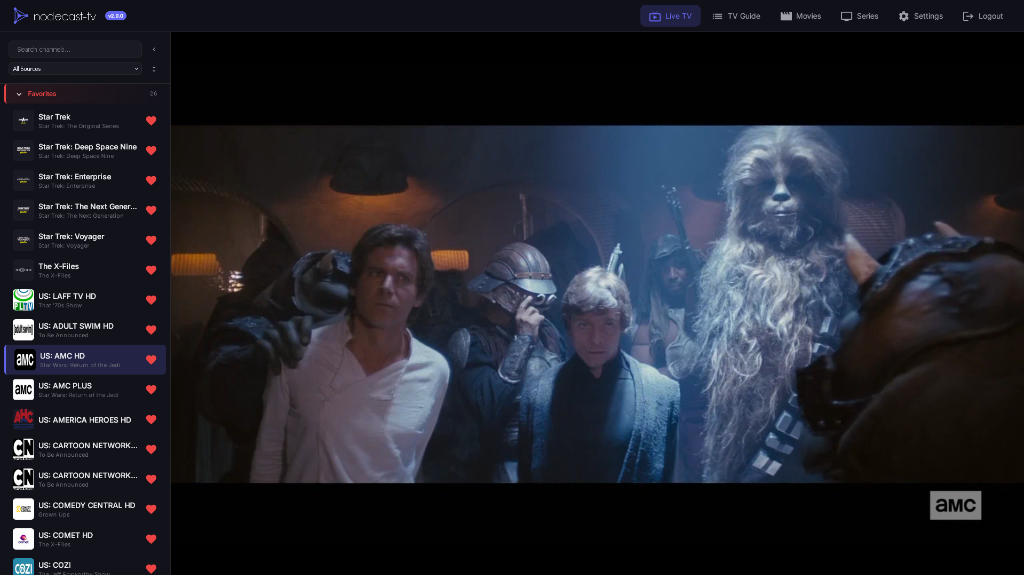Select the Comedy Central HD logo
1024x575 pixels.
point(24,509)
